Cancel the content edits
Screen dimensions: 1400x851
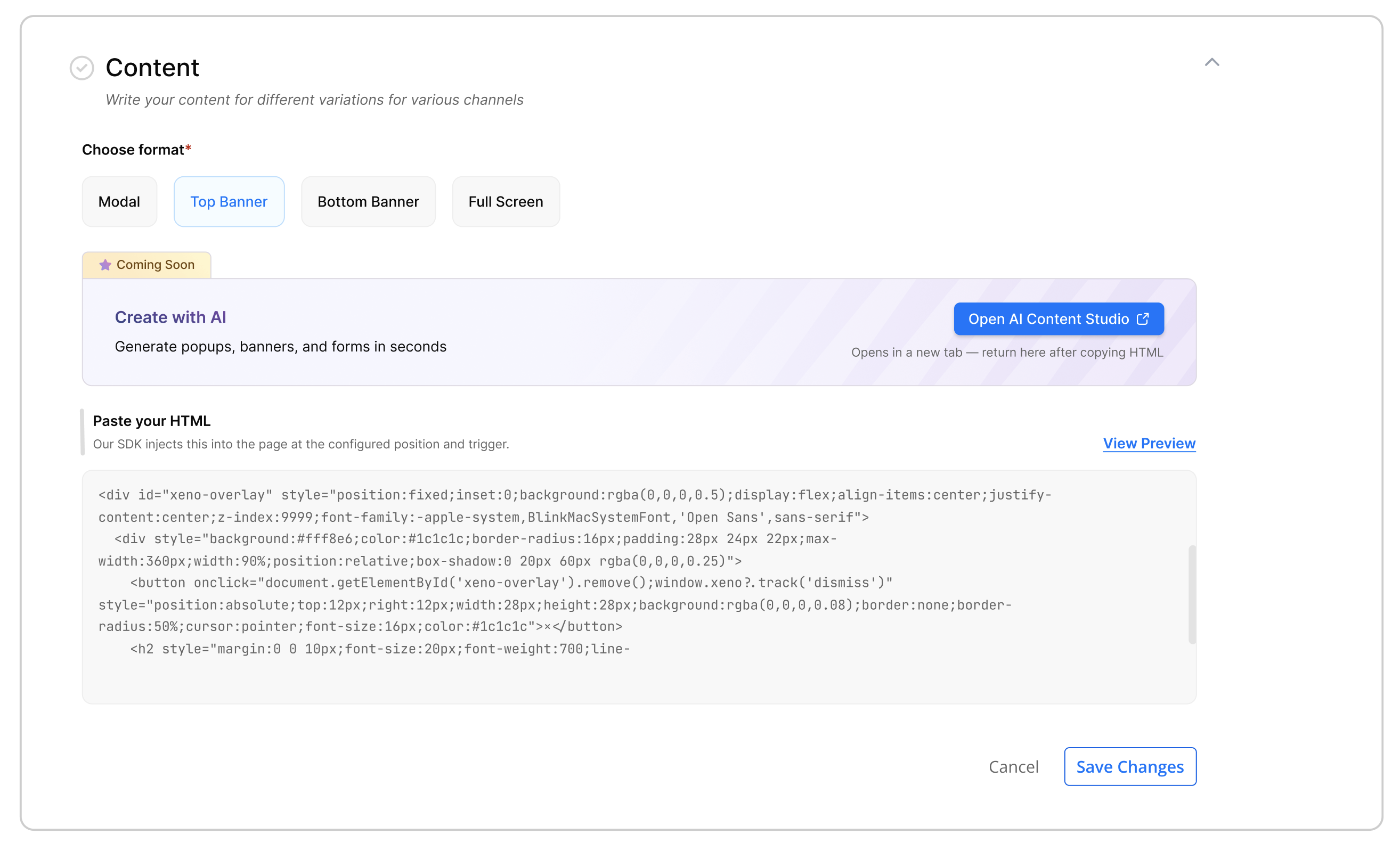[x=1014, y=767]
